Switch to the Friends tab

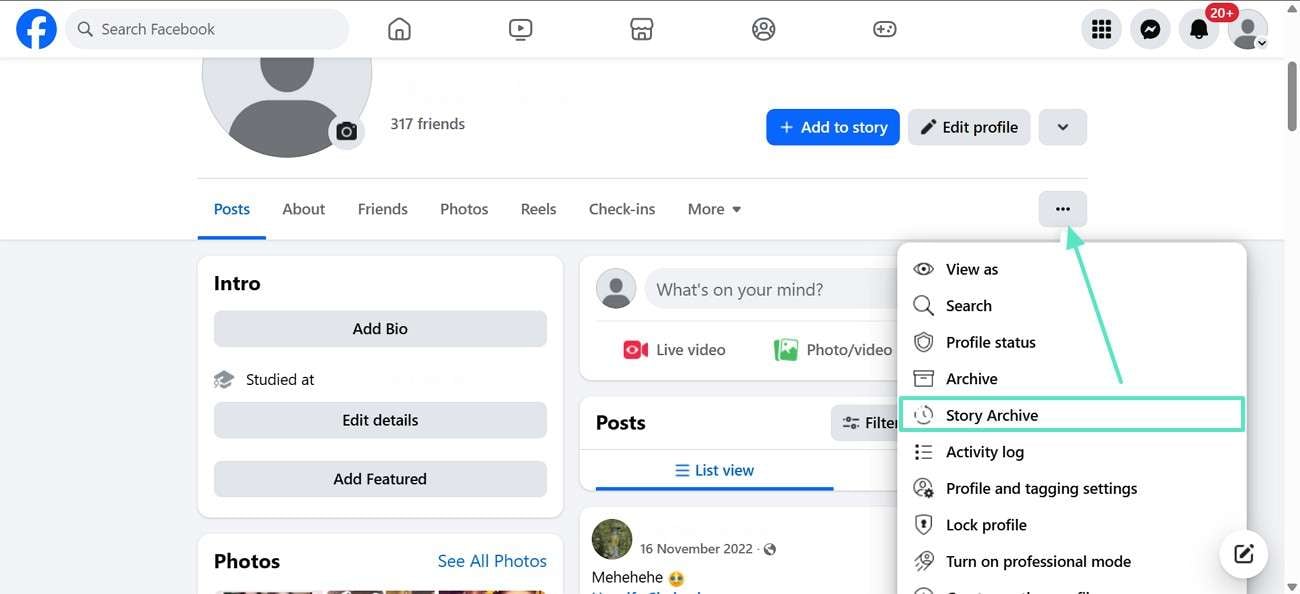(x=382, y=209)
